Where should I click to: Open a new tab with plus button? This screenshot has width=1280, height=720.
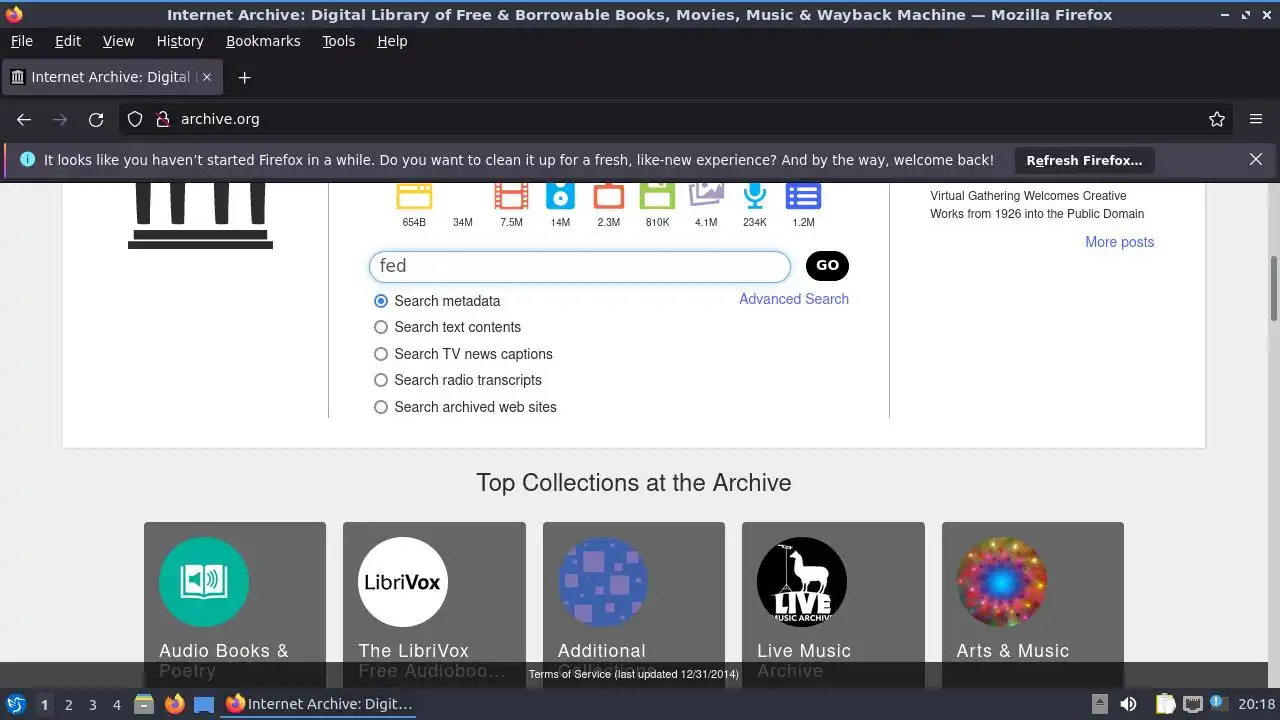pyautogui.click(x=244, y=77)
